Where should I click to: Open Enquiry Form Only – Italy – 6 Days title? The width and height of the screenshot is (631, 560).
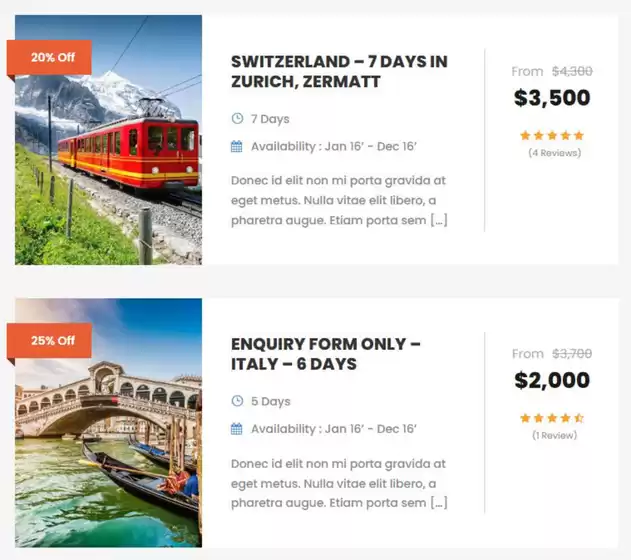[x=325, y=354]
